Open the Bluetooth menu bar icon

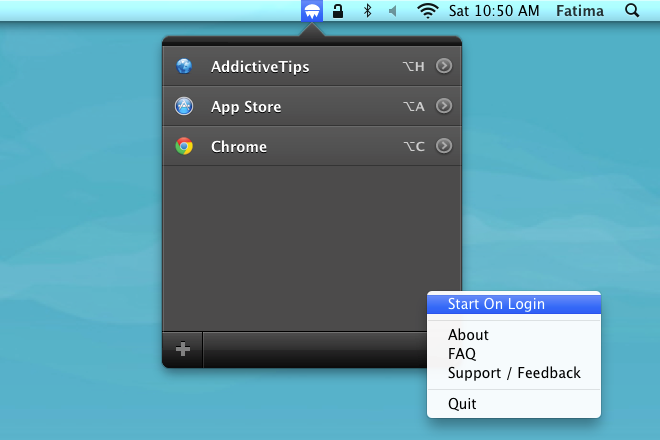pos(367,11)
